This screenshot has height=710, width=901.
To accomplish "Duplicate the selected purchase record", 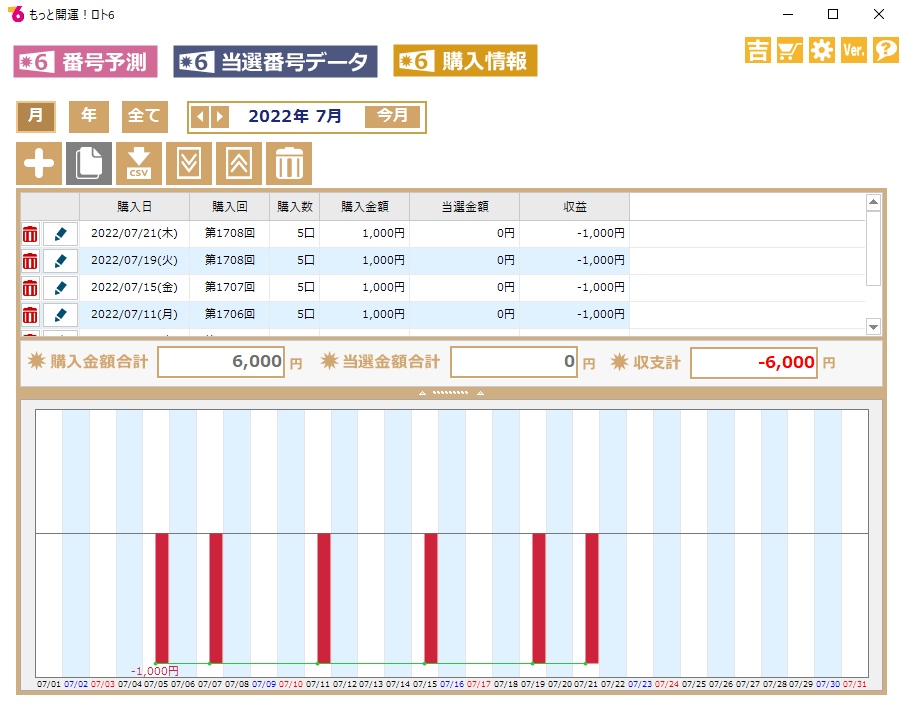I will 88,163.
